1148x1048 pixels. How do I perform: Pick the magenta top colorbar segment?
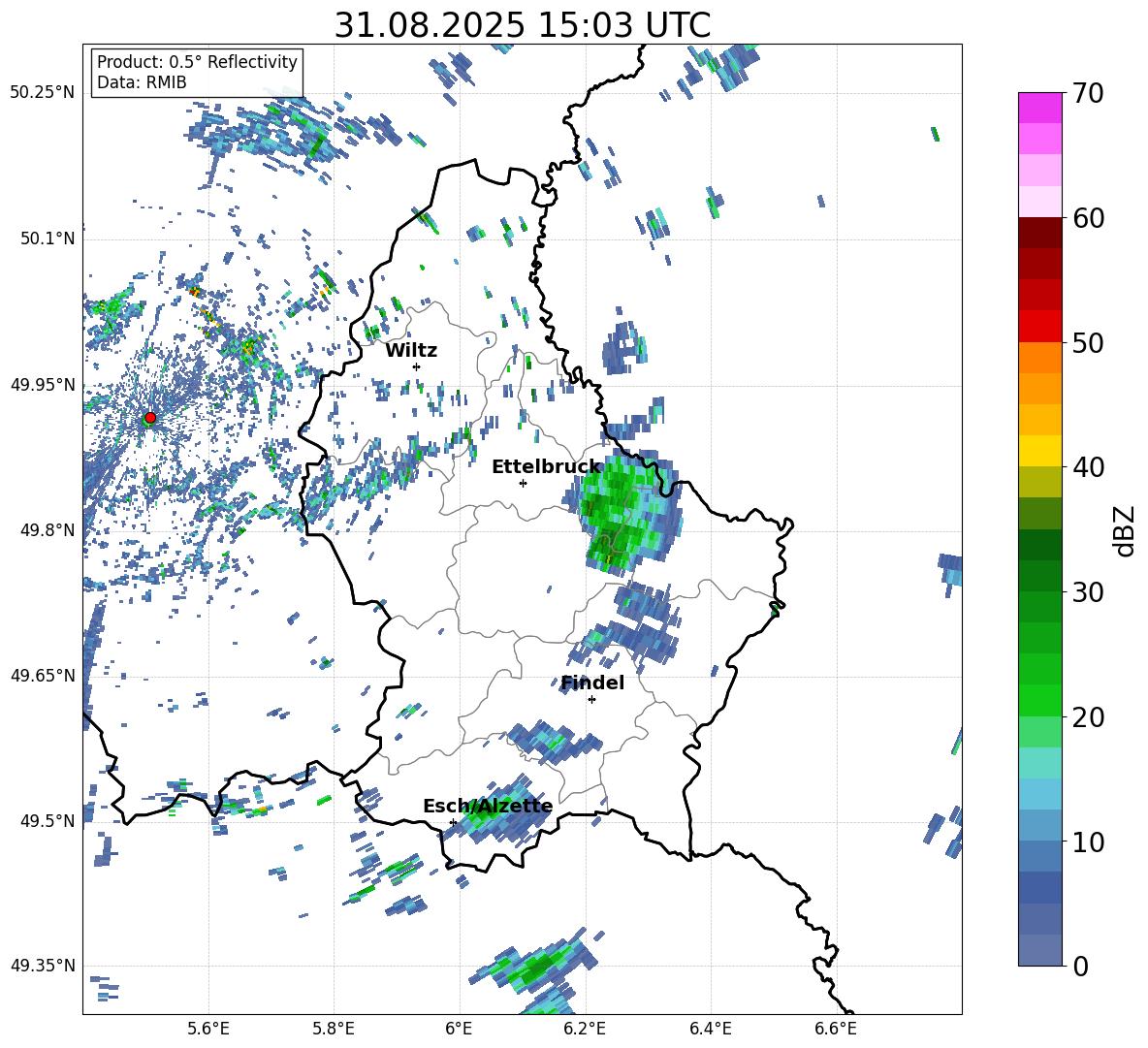pyautogui.click(x=1039, y=108)
